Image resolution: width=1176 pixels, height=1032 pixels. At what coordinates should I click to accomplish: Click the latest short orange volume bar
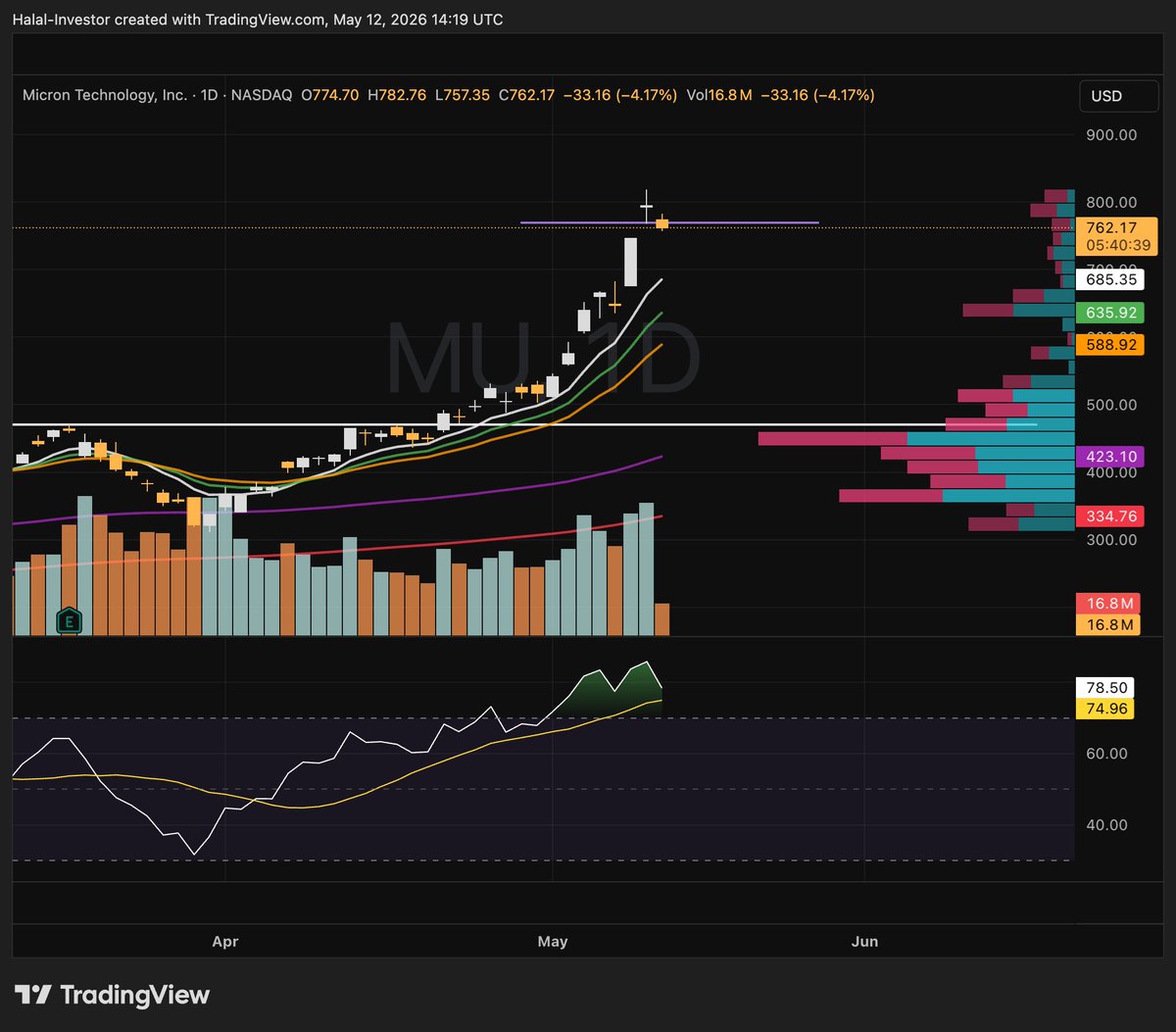pos(662,619)
